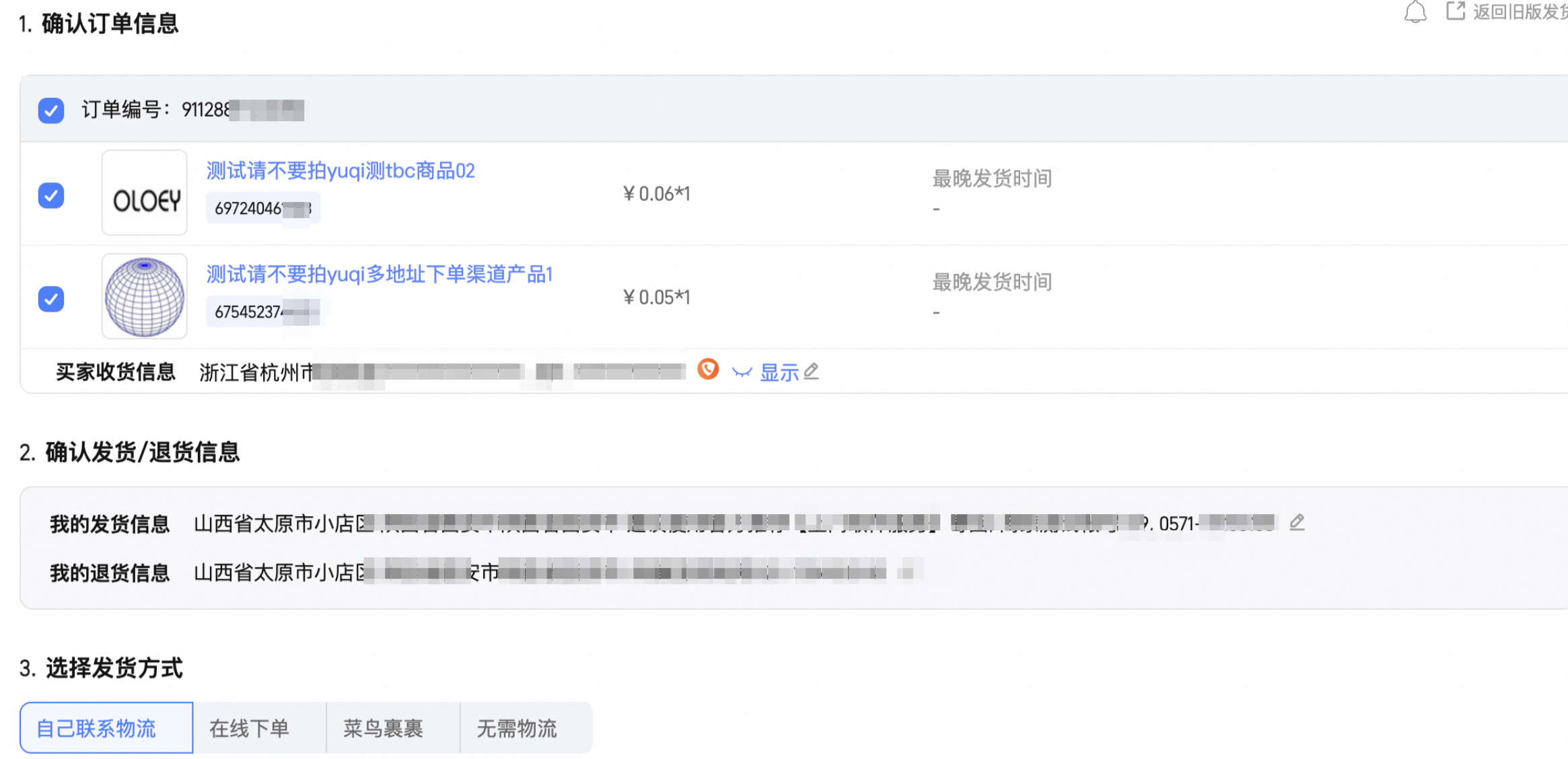Open the notification bell icon
This screenshot has height=759, width=1568.
(1415, 12)
